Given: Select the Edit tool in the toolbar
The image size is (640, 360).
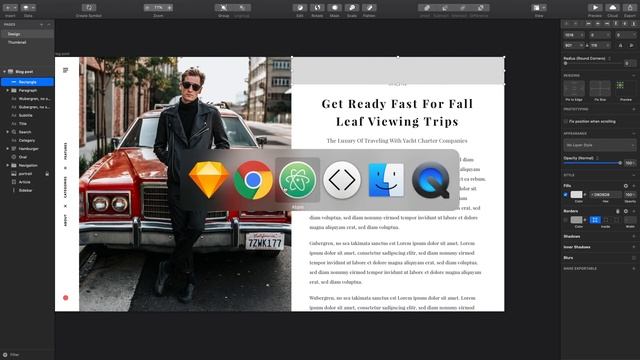Looking at the screenshot, I should pyautogui.click(x=300, y=8).
